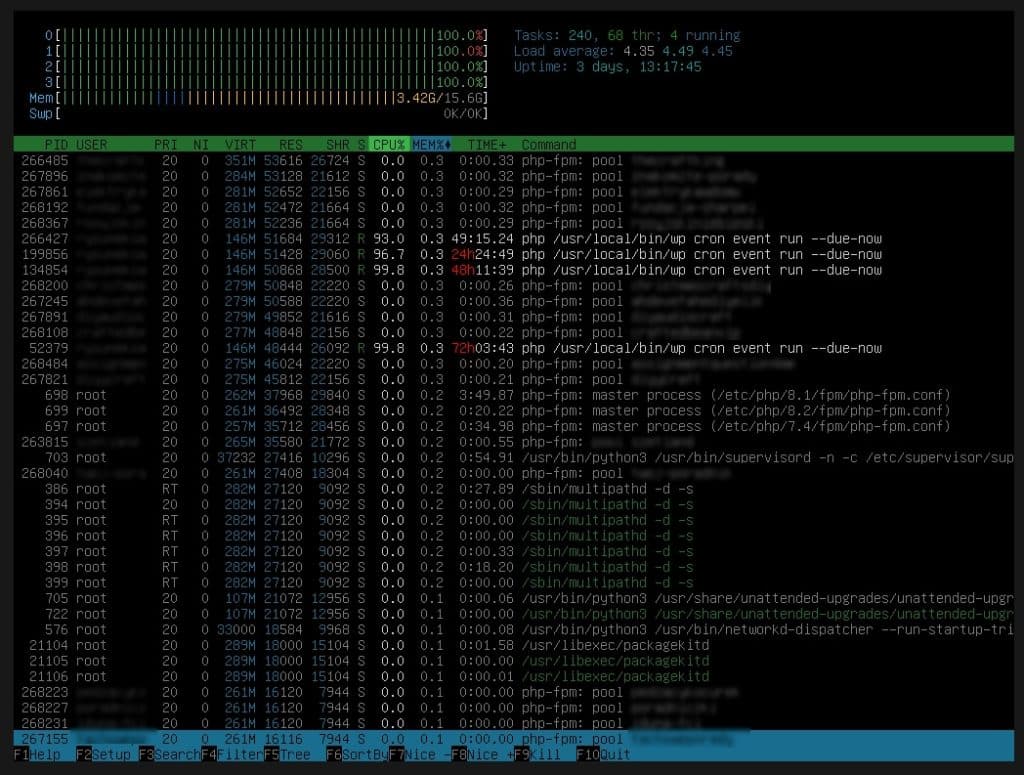This screenshot has height=775, width=1024.
Task: Open F2 Setup in htop footer
Action: click(103, 755)
